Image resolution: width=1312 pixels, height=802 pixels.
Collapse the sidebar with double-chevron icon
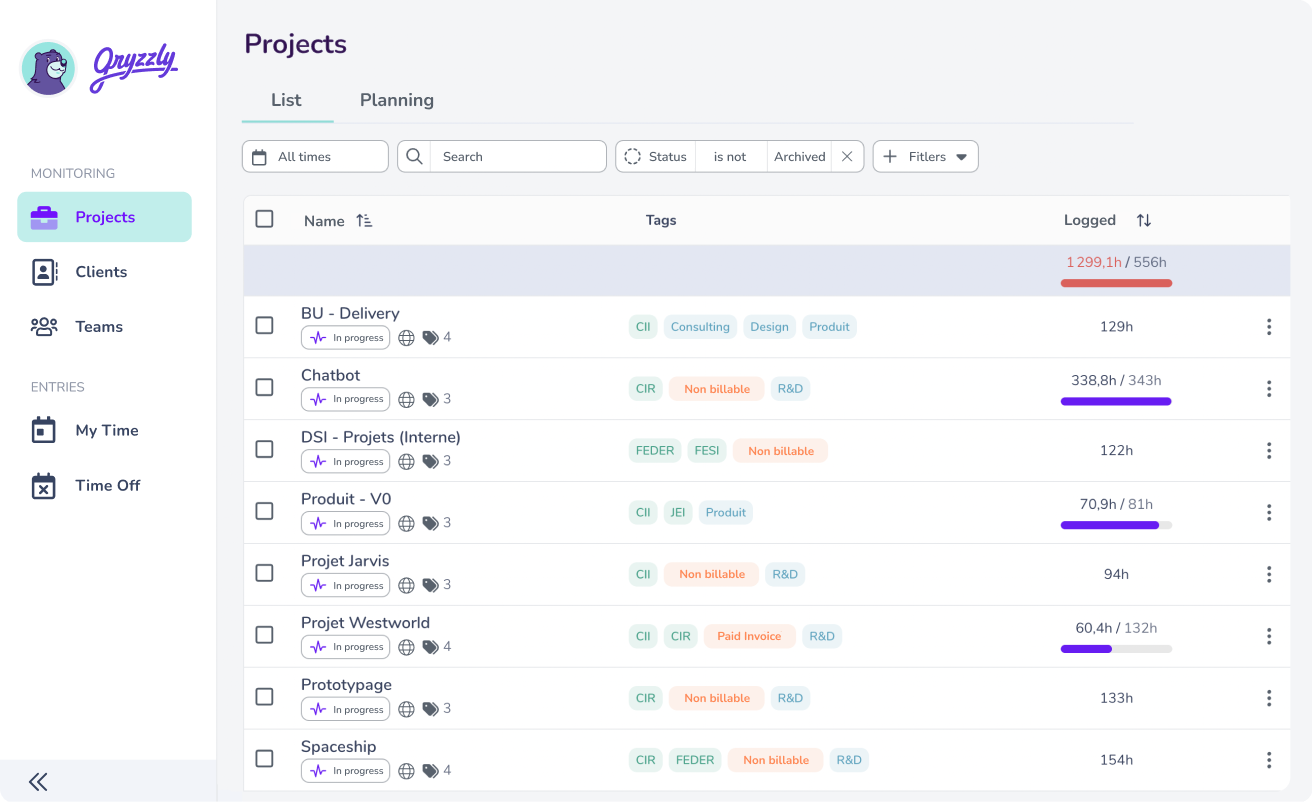tap(38, 781)
